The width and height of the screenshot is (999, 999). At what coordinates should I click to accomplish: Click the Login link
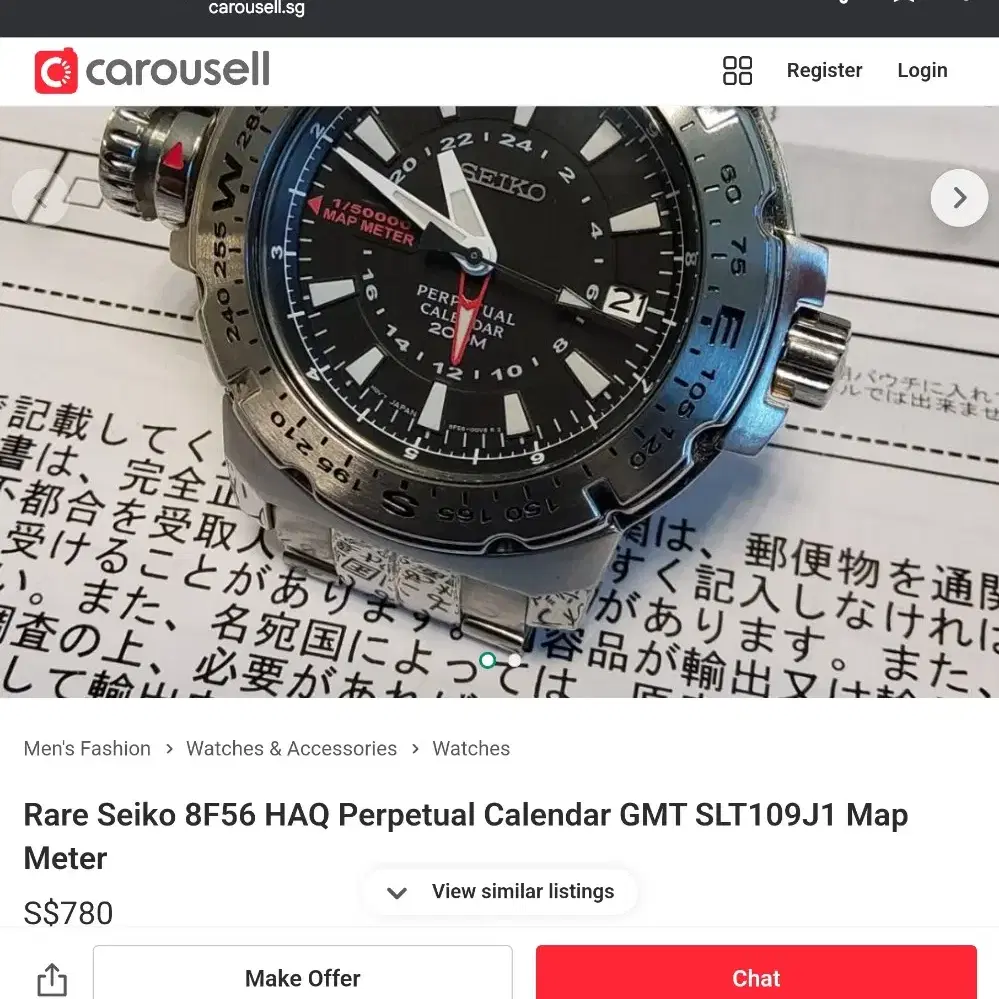[x=922, y=70]
